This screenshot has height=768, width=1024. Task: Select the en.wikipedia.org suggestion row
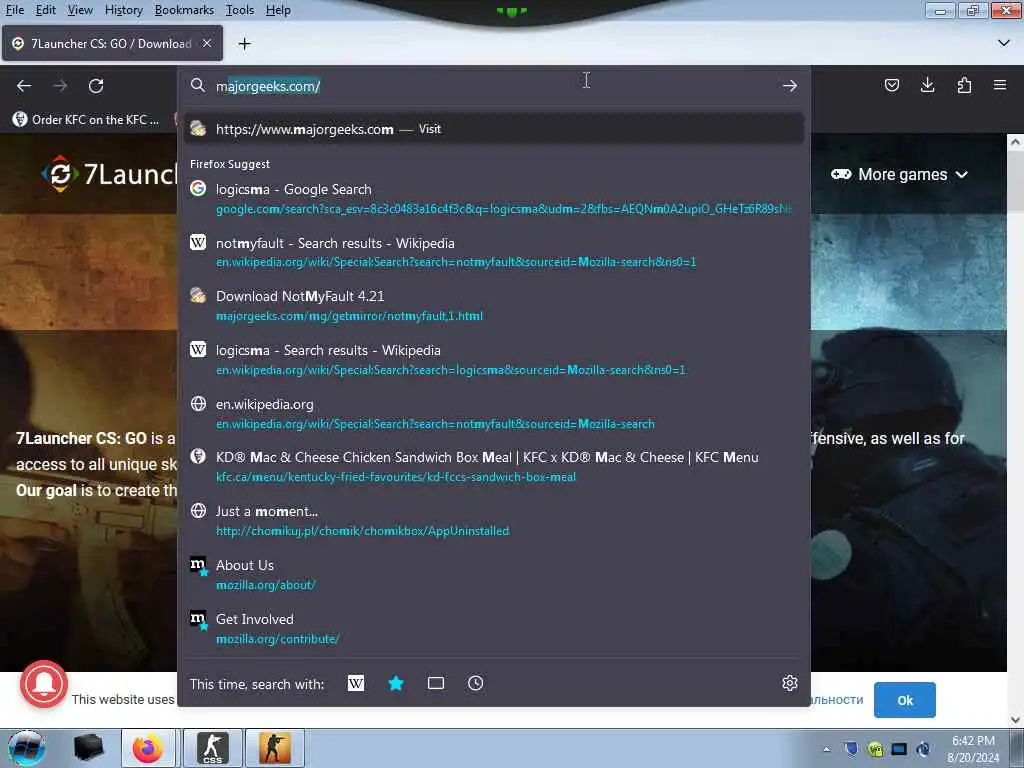coord(494,413)
